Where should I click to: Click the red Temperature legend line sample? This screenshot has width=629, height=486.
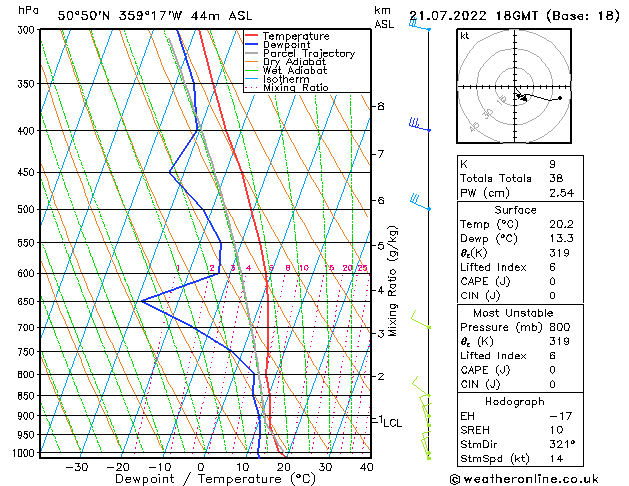tap(252, 36)
